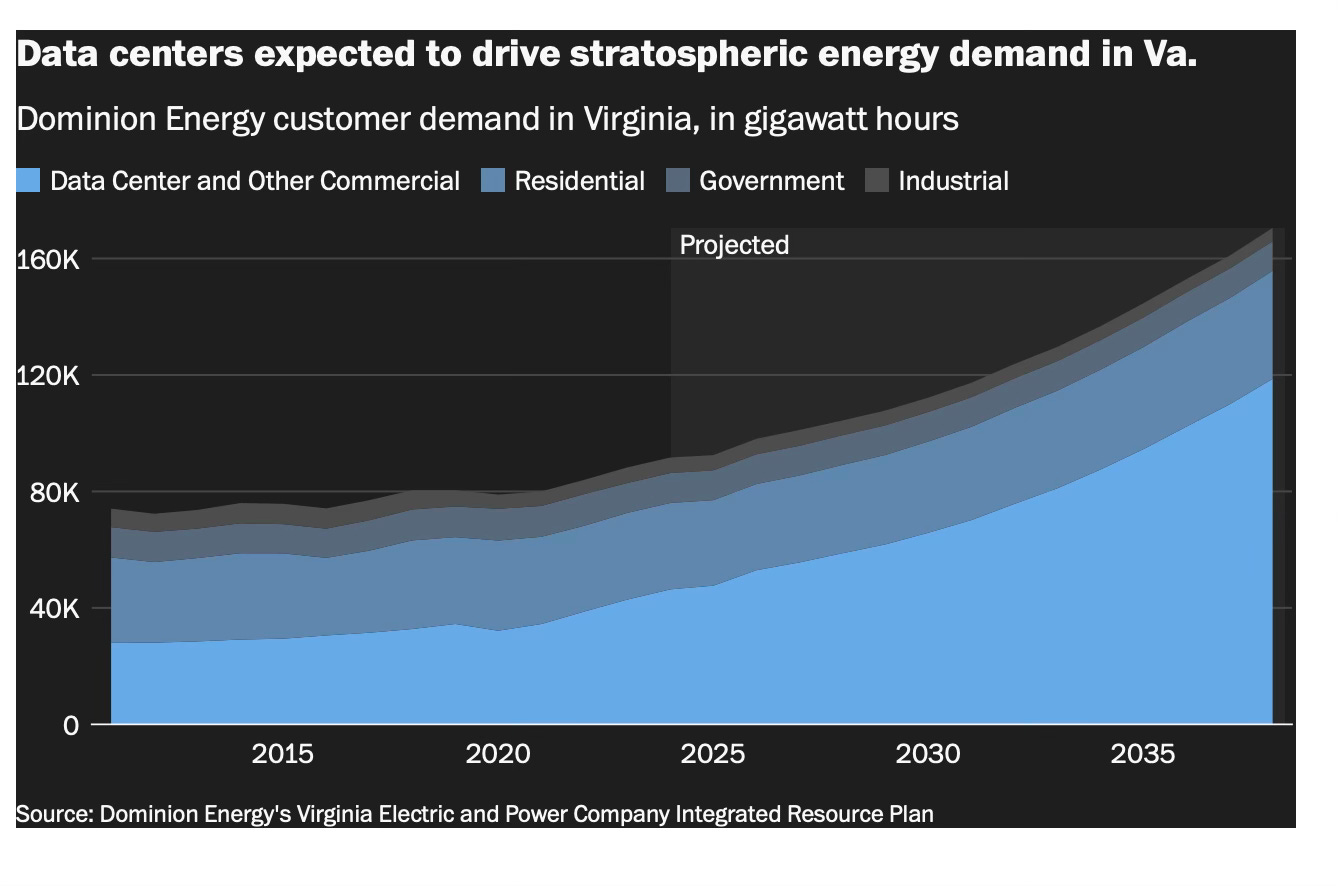Click the Government legend color swatch
Viewport: 1338px width, 886px height.
(x=677, y=181)
